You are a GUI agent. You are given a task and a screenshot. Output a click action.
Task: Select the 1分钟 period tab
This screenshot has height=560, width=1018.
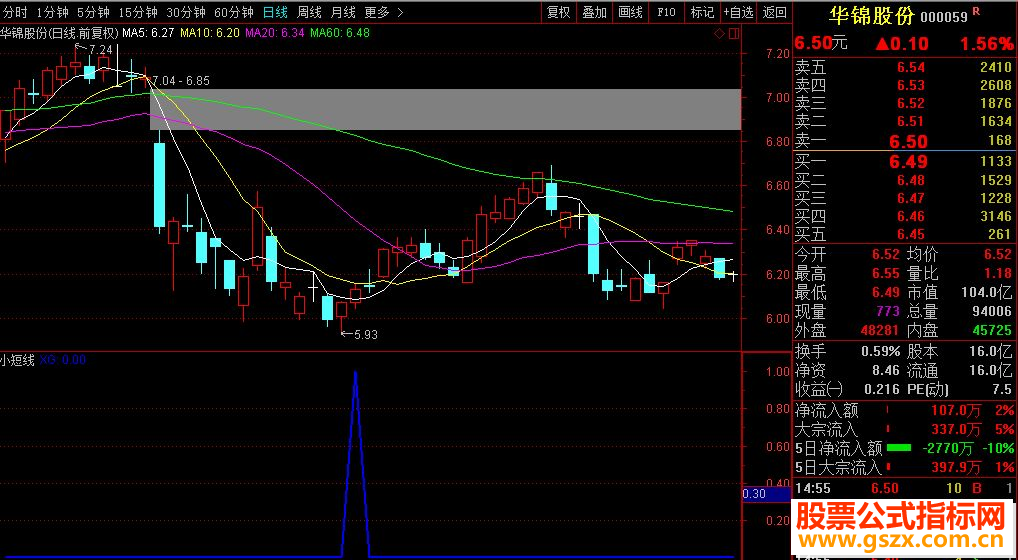tap(53, 12)
